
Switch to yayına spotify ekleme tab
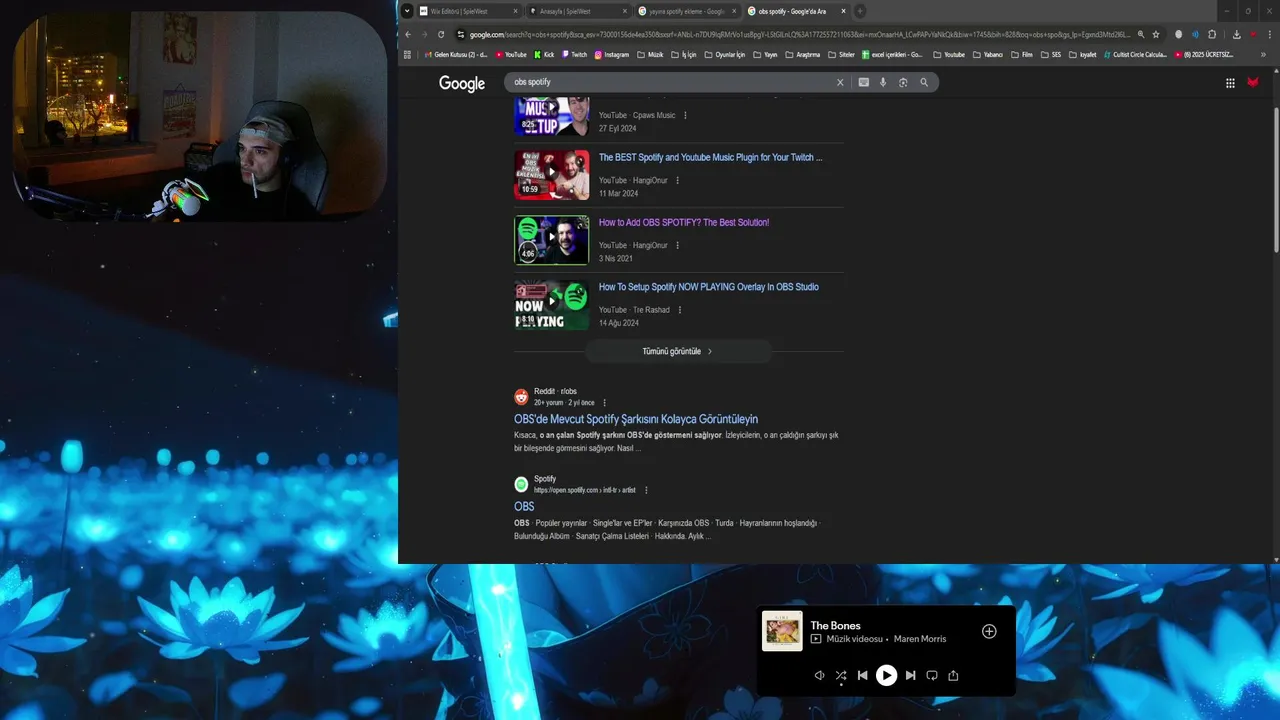click(x=688, y=11)
